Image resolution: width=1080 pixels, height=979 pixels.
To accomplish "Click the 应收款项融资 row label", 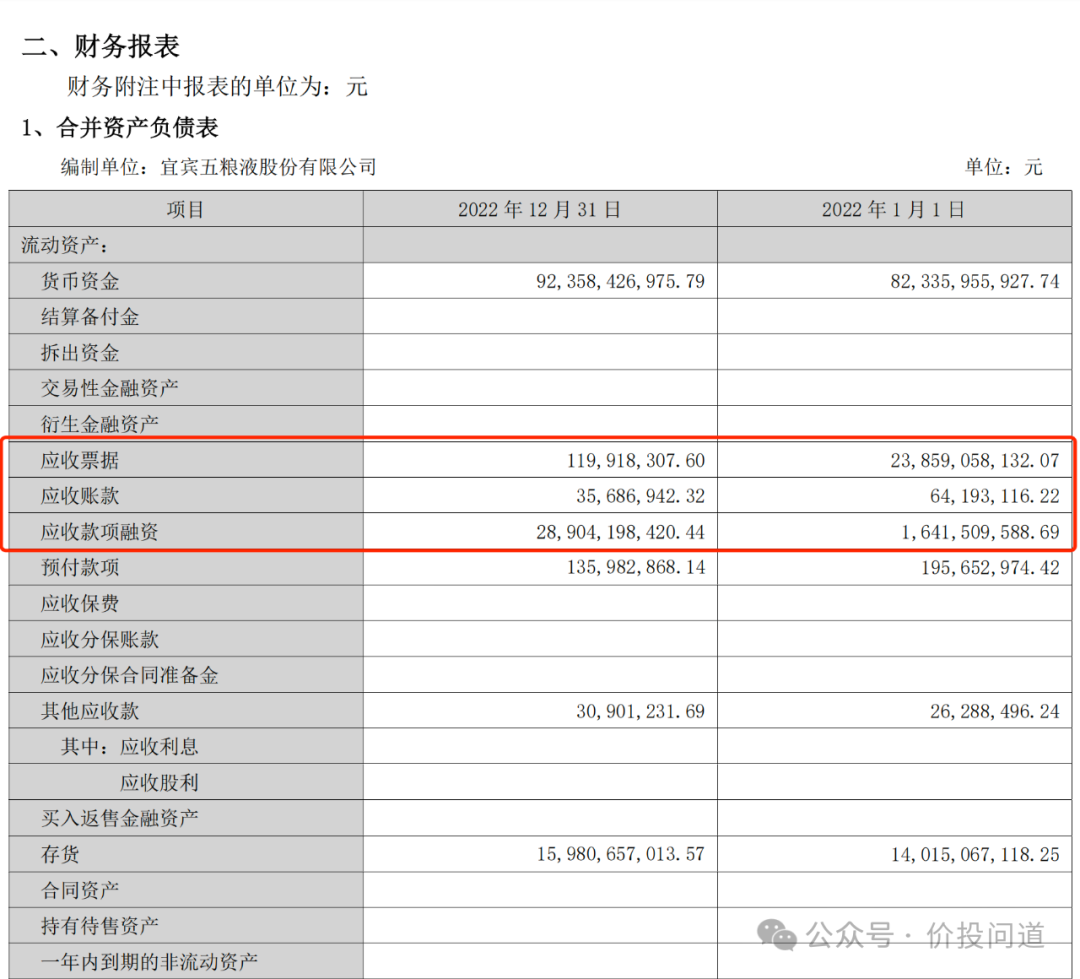I will (100, 531).
